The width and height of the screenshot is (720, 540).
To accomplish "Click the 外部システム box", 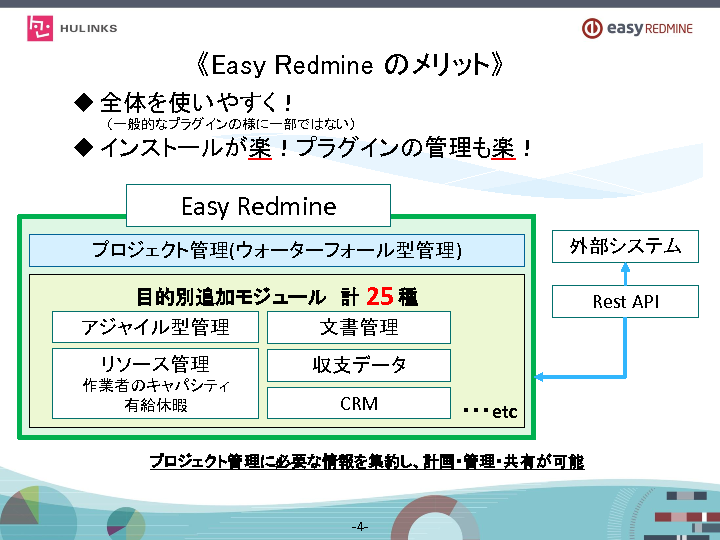I will click(x=625, y=246).
